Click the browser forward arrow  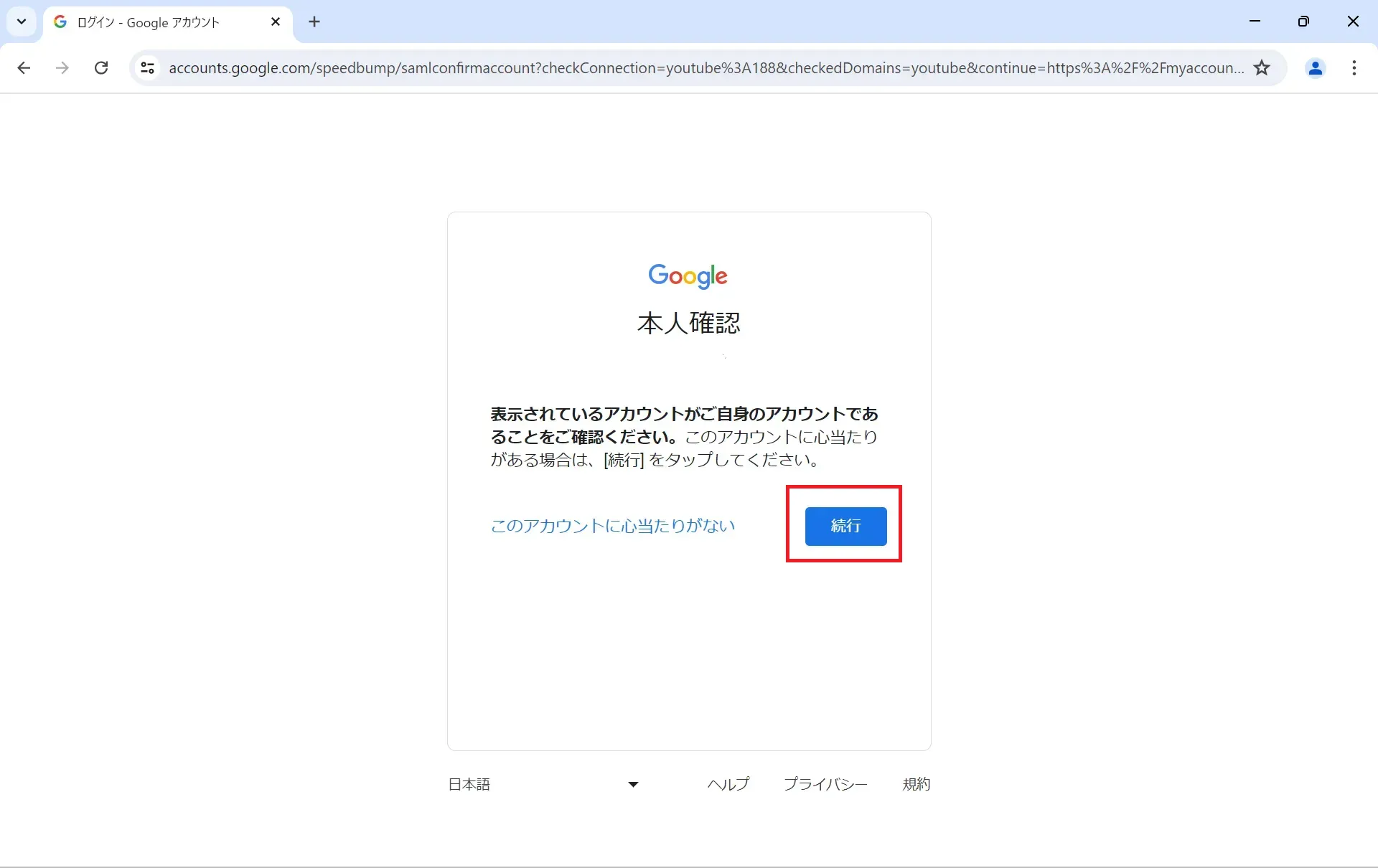point(62,68)
